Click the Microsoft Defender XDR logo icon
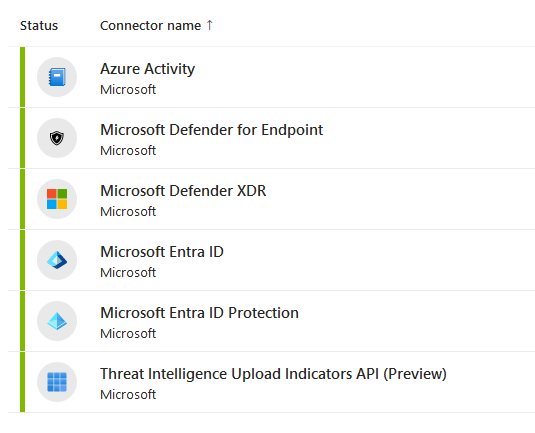 (57, 199)
